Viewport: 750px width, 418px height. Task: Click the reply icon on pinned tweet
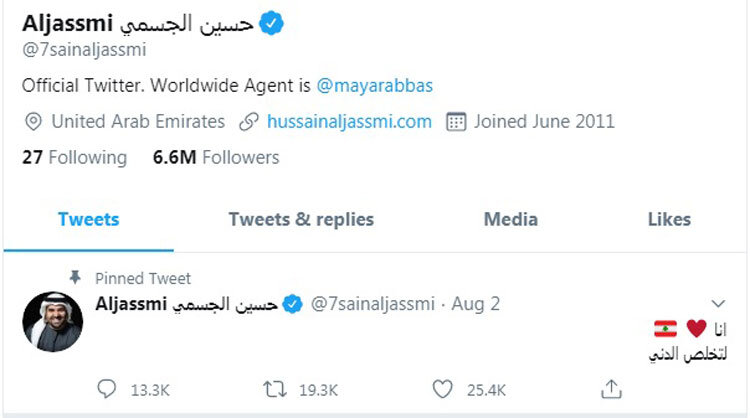tap(108, 387)
